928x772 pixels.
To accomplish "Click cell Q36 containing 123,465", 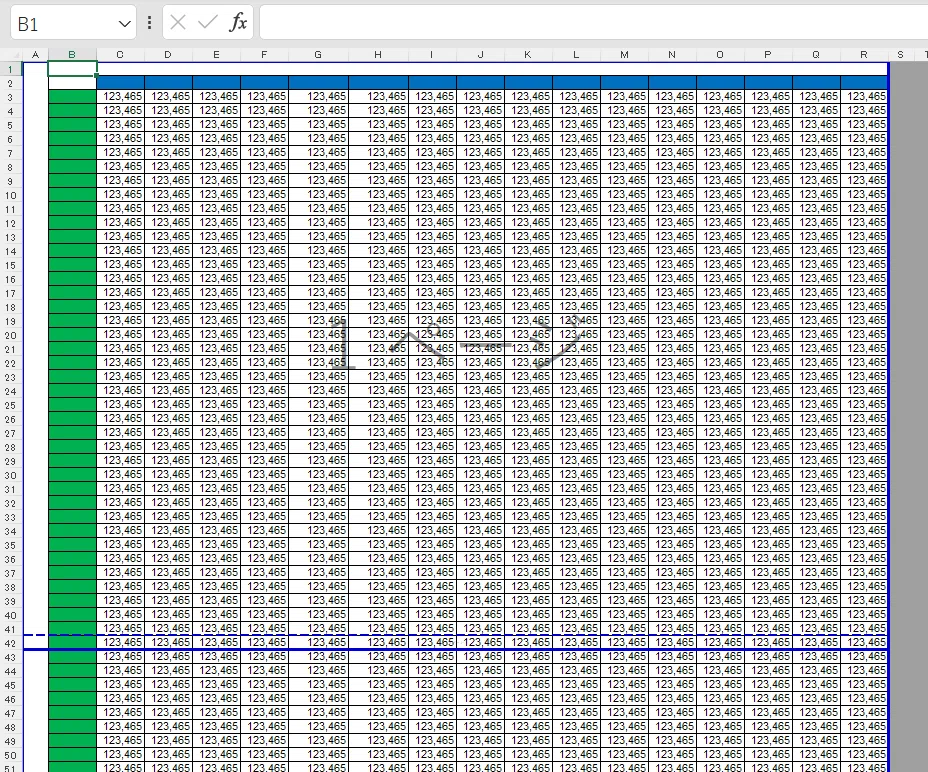I will 816,558.
